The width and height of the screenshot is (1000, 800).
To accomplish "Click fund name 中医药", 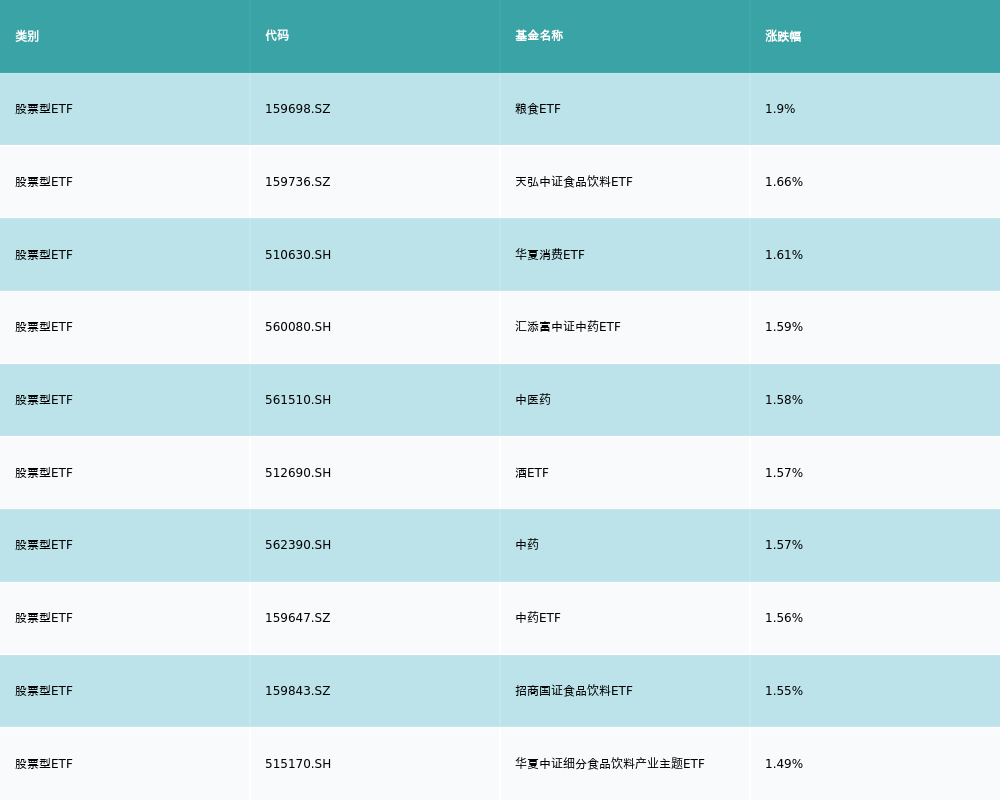I will tap(533, 400).
